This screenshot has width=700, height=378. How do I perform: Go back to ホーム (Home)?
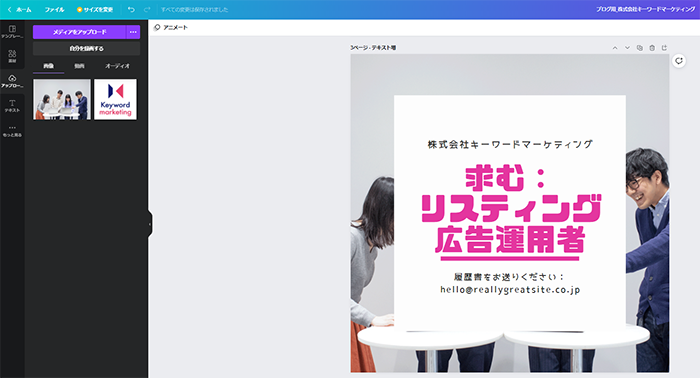(19, 9)
